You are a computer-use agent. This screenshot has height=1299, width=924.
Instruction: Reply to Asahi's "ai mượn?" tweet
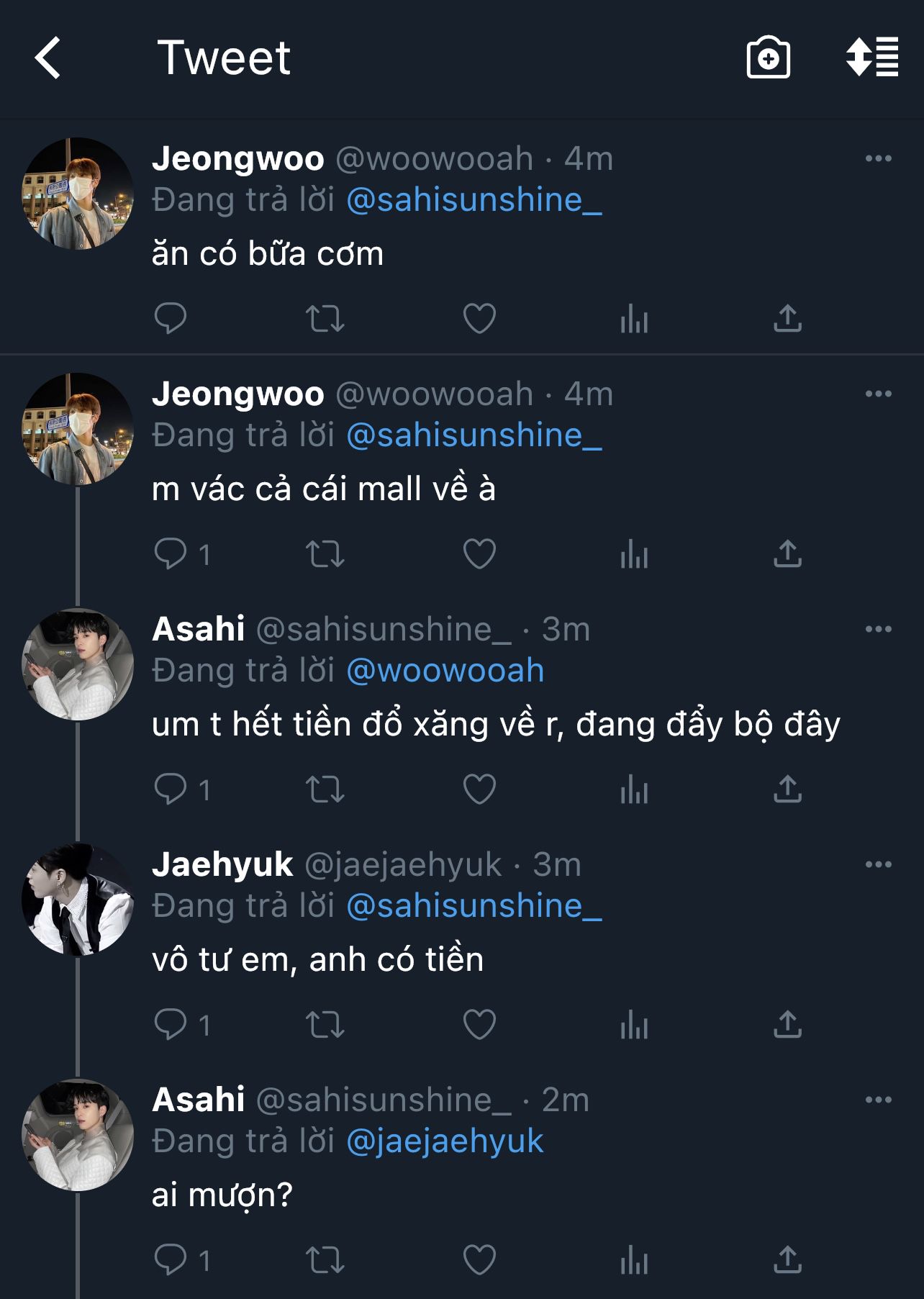[171, 1259]
